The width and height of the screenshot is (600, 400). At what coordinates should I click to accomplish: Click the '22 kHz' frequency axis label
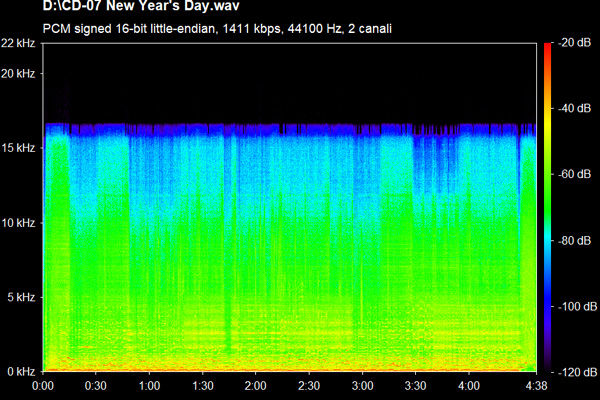point(18,43)
